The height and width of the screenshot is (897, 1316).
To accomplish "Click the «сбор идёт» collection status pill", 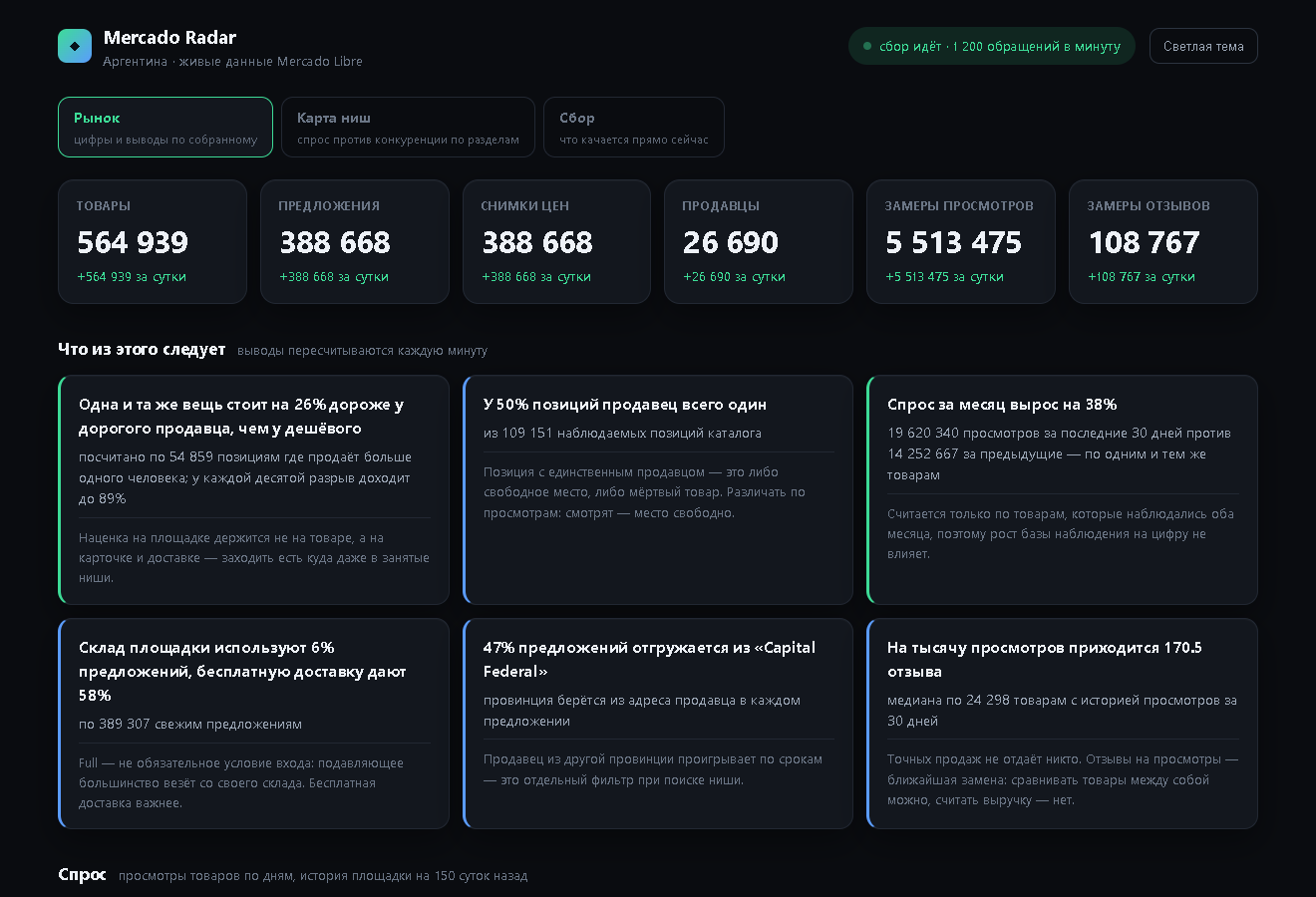I will (x=992, y=46).
